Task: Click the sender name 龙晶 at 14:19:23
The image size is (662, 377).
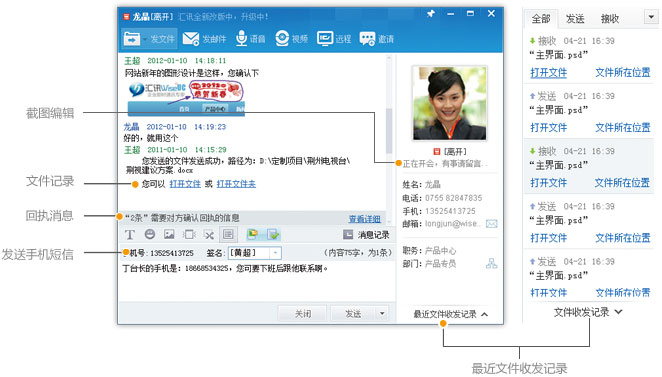Action: (131, 127)
